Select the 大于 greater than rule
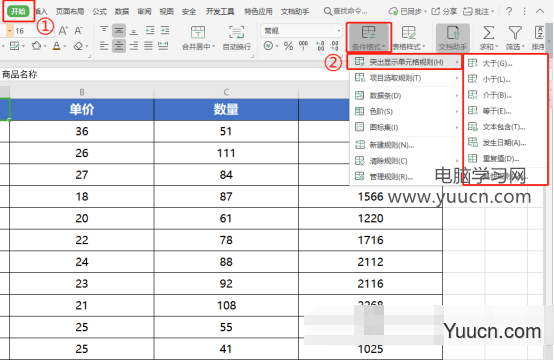Screen dimensions: 554x361 point(505,64)
